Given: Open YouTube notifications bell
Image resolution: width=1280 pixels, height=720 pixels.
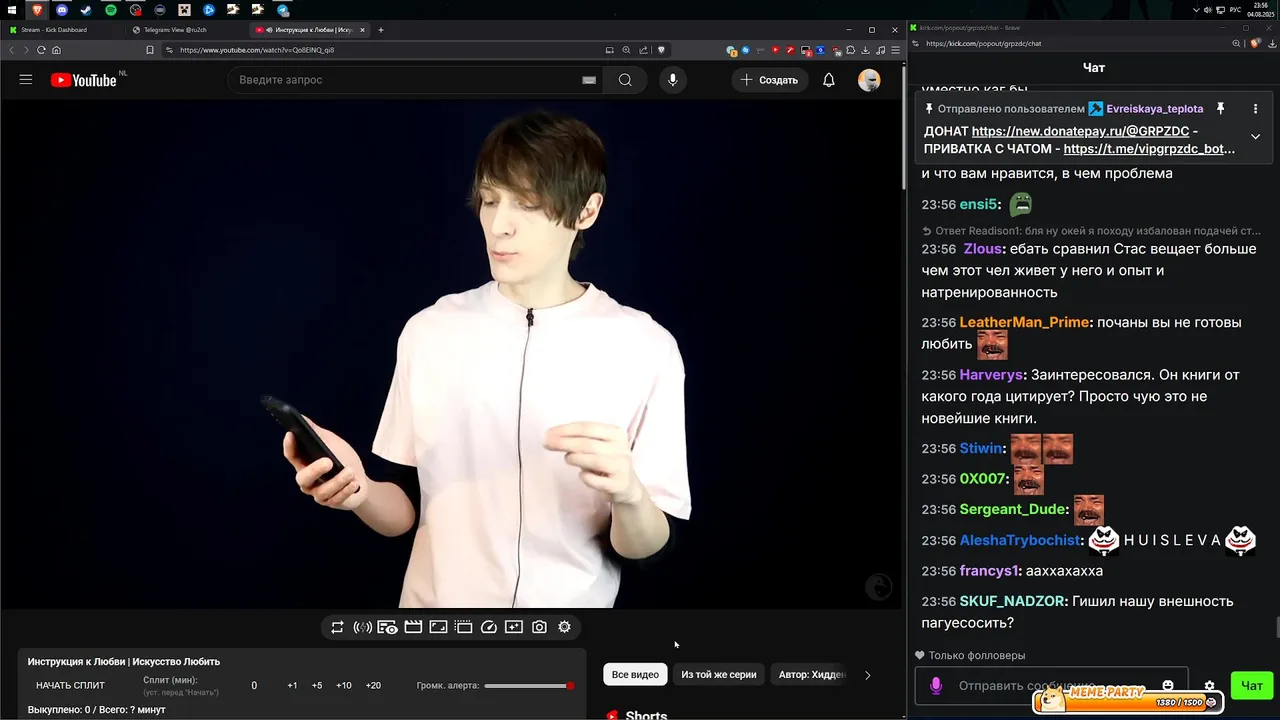Looking at the screenshot, I should (x=828, y=80).
